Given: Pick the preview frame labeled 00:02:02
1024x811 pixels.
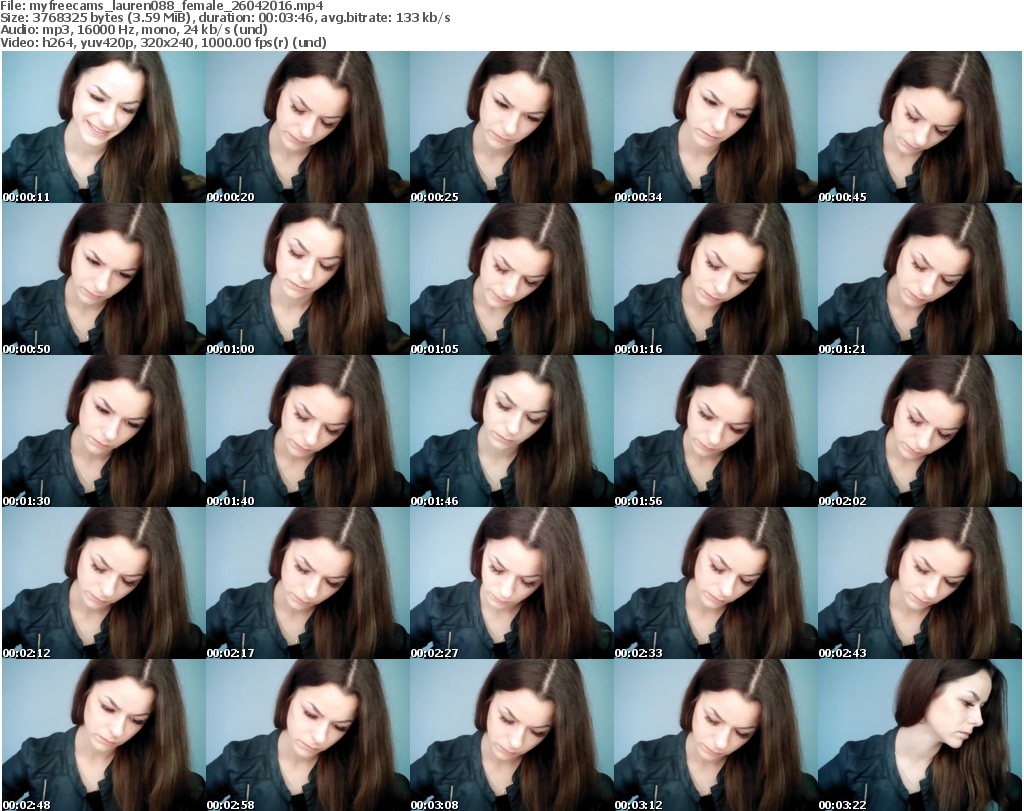Looking at the screenshot, I should tap(920, 431).
